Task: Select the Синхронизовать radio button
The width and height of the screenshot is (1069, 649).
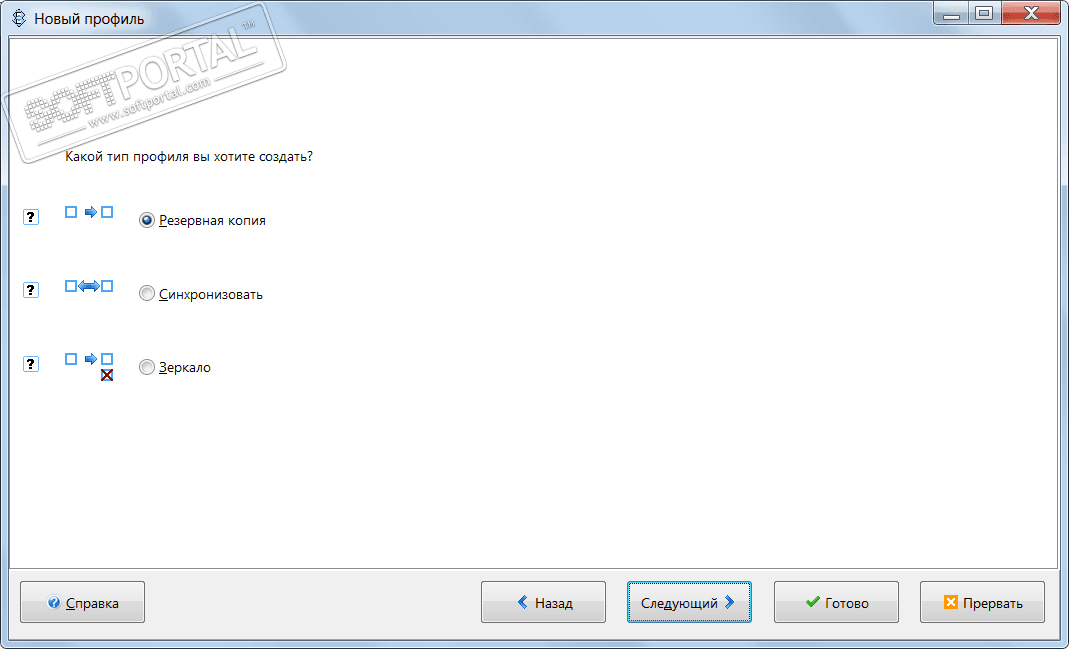Action: tap(147, 294)
